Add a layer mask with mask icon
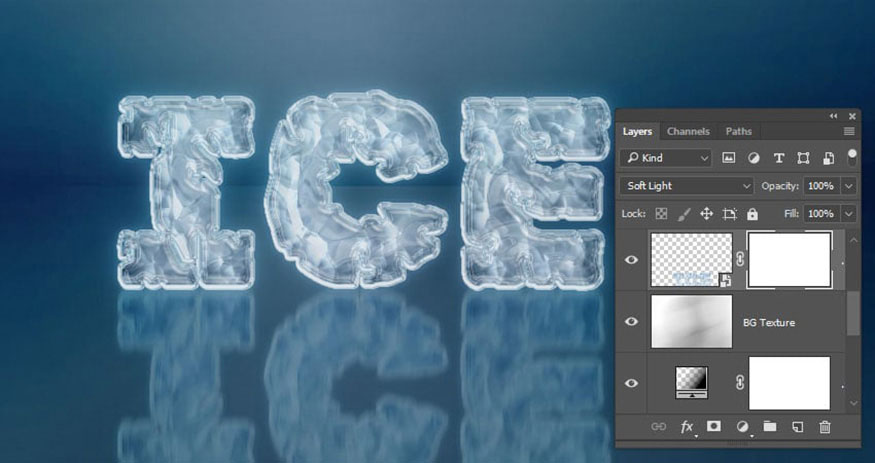875x463 pixels. [x=714, y=427]
